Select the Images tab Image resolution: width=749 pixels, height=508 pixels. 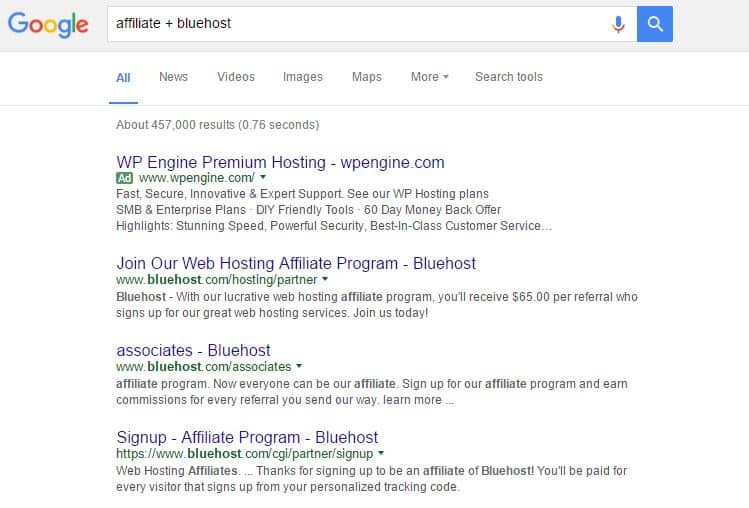point(303,77)
